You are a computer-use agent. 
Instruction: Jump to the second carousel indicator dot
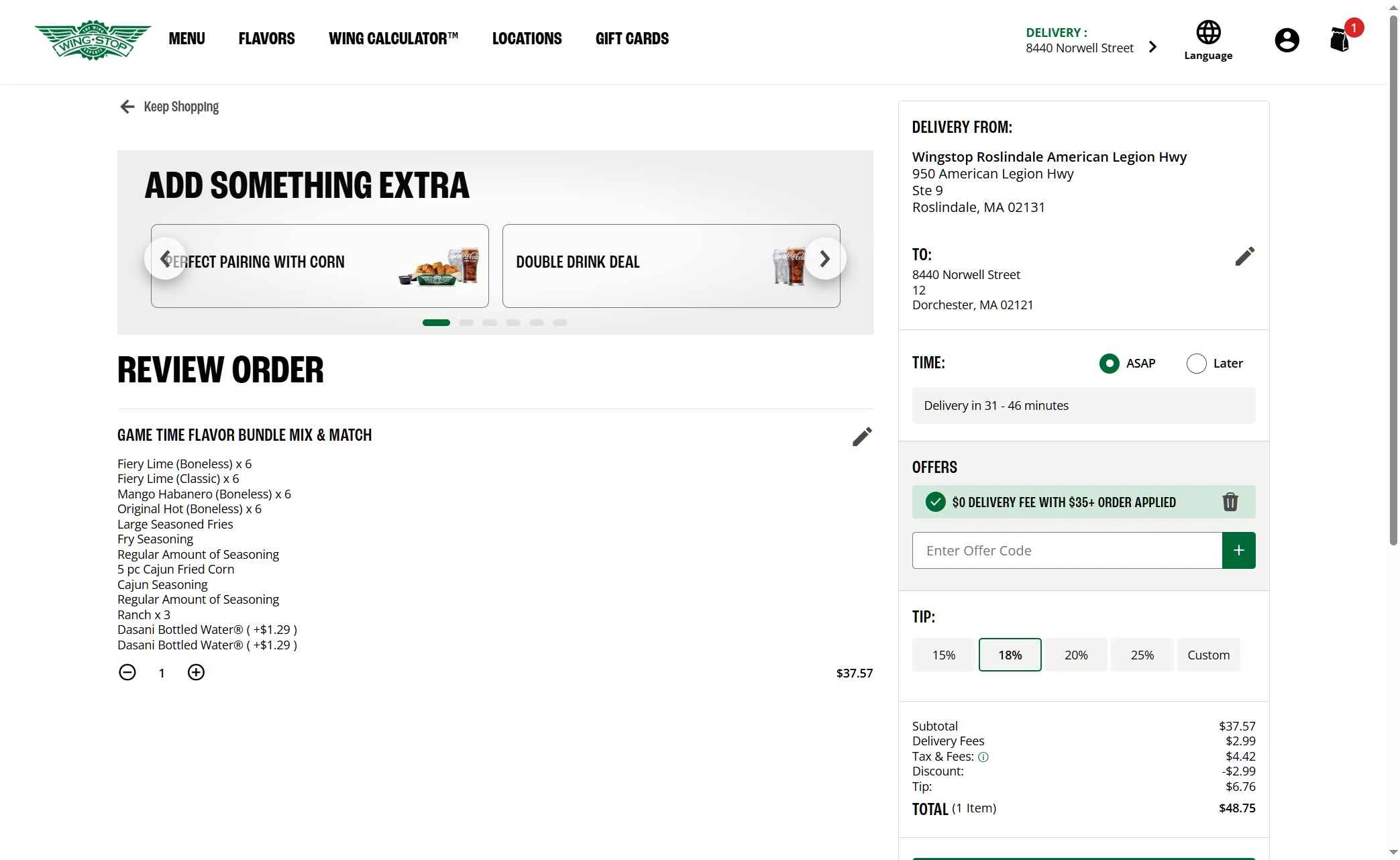[467, 323]
